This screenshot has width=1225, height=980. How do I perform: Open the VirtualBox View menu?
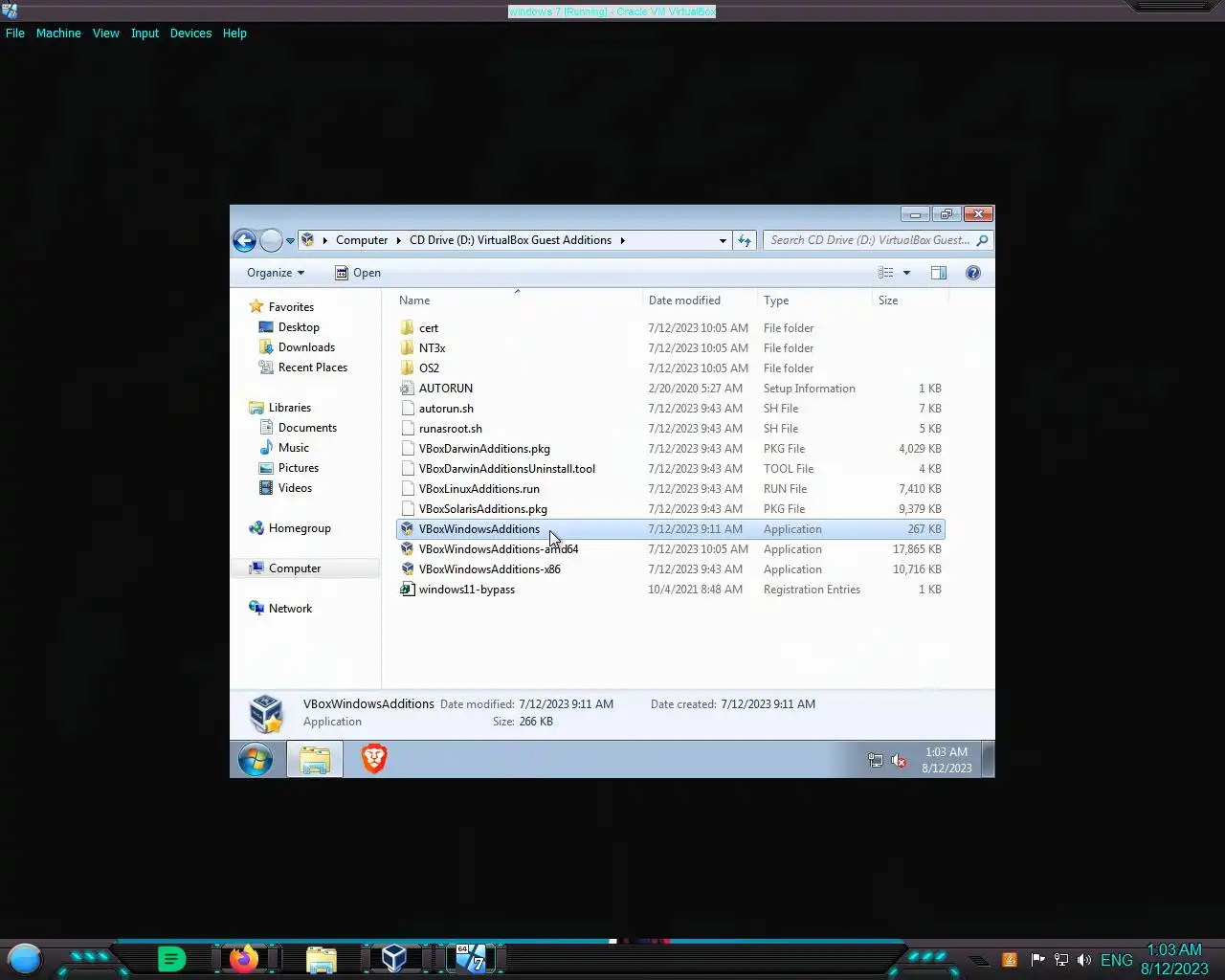[x=105, y=33]
